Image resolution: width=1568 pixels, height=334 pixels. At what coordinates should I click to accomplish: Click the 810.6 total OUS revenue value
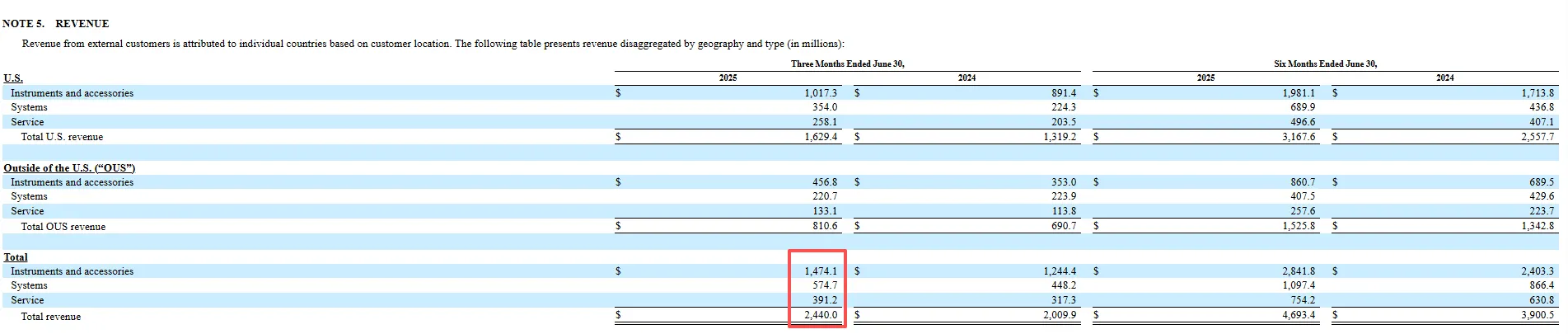825,226
